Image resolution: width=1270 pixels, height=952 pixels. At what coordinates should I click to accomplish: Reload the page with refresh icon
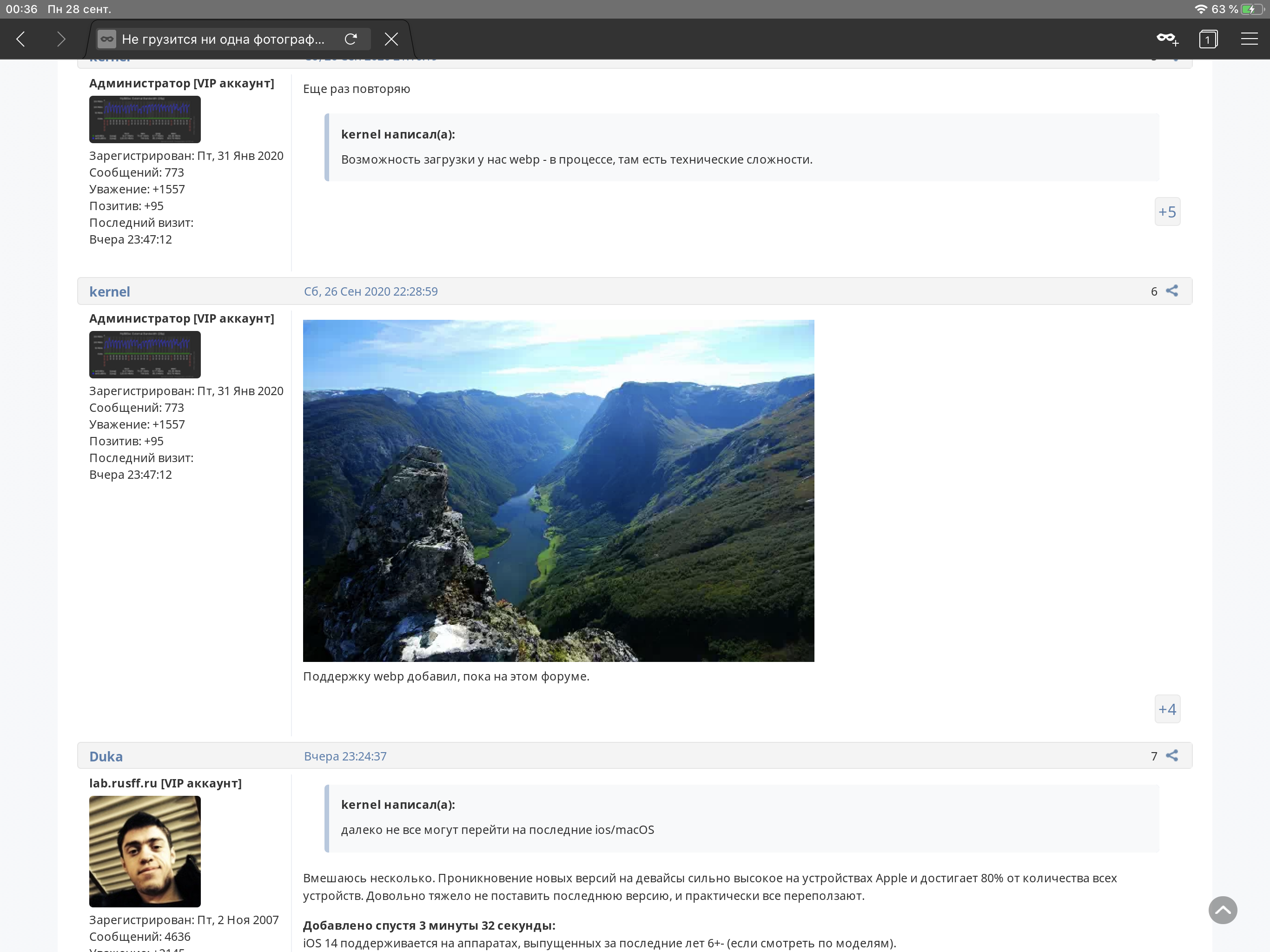coord(351,39)
